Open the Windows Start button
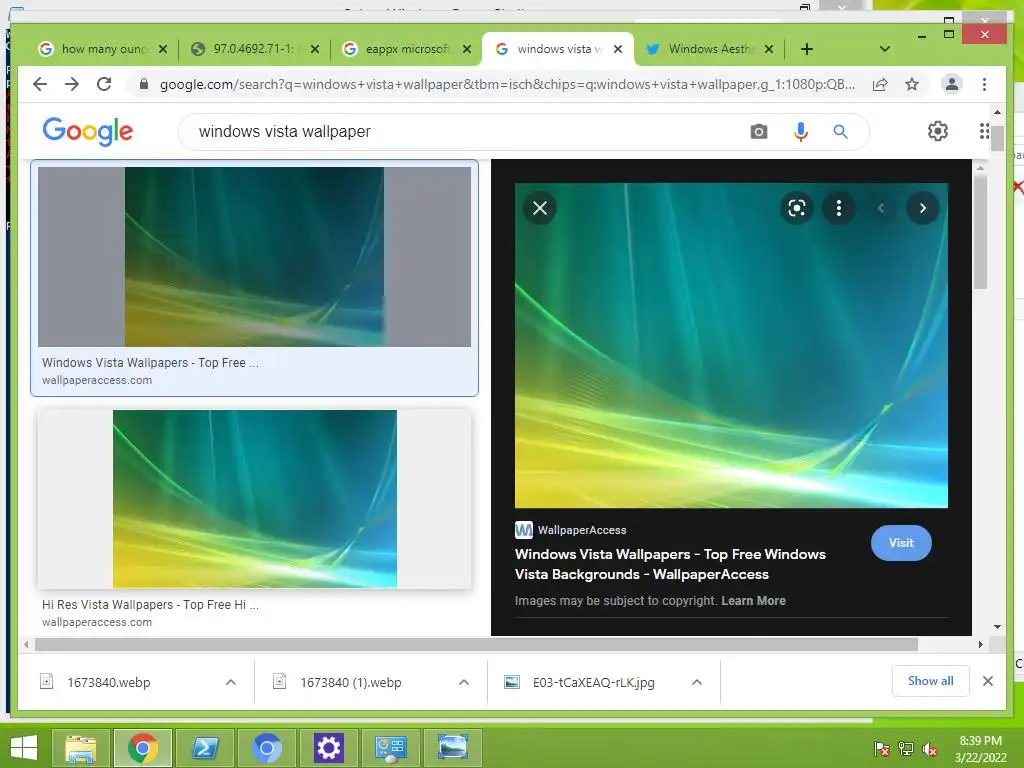This screenshot has width=1024, height=768. point(24,748)
